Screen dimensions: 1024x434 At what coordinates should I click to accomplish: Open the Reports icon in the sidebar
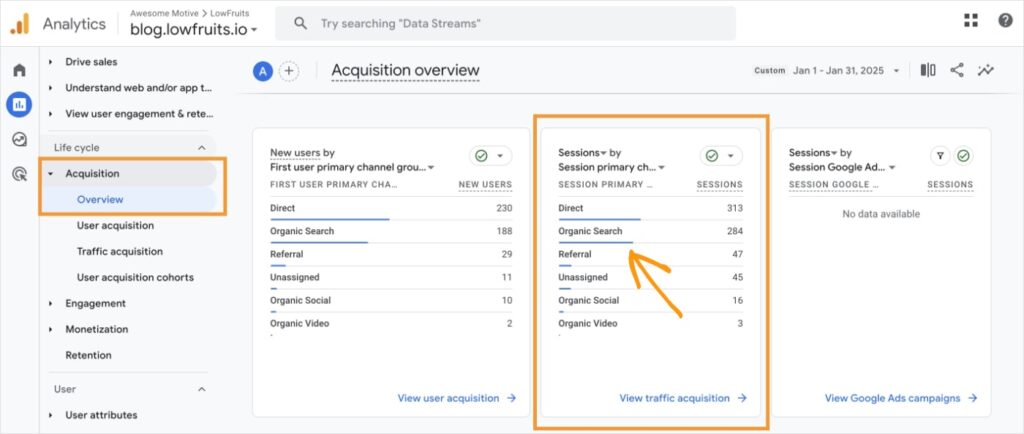20,104
